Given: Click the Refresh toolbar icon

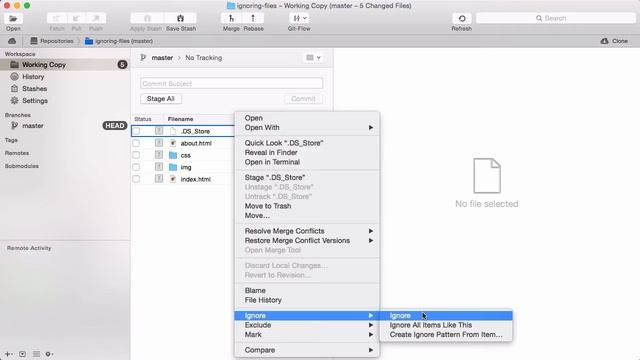Looking at the screenshot, I should point(462,18).
